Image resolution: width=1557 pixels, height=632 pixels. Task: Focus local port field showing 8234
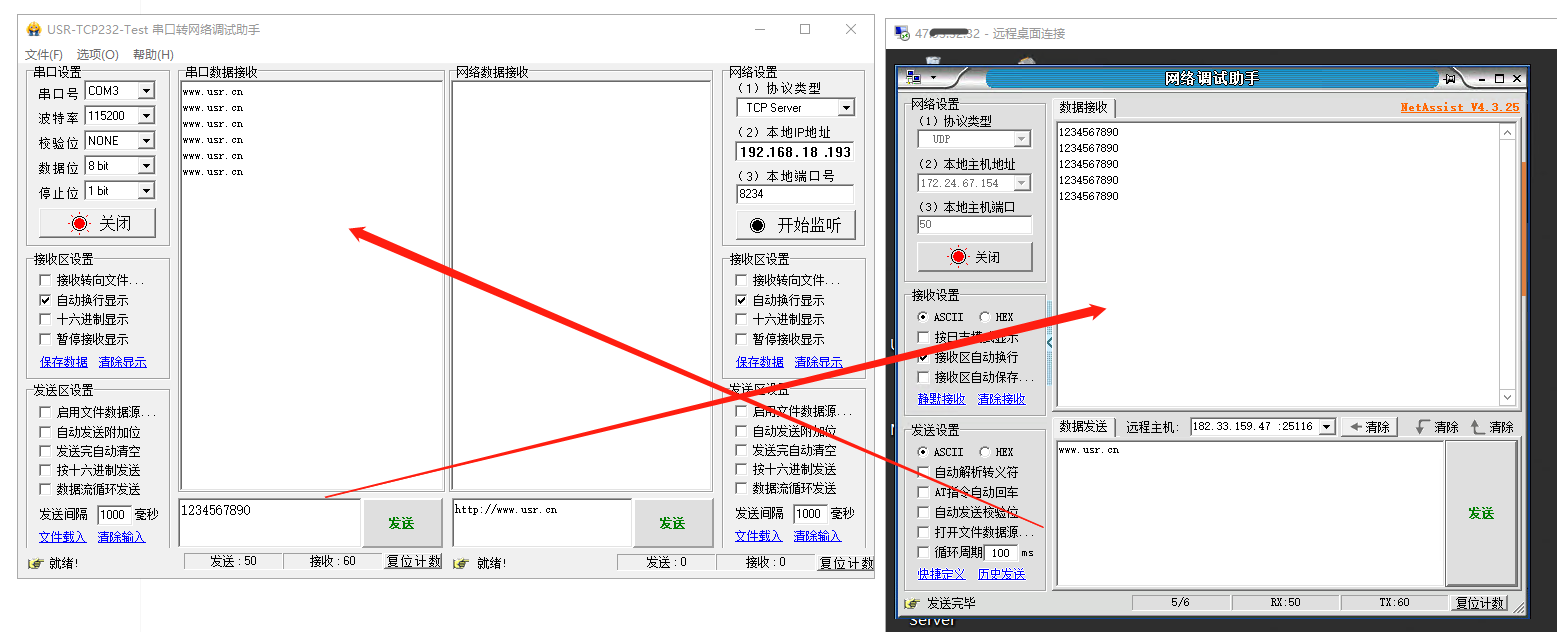coord(795,194)
